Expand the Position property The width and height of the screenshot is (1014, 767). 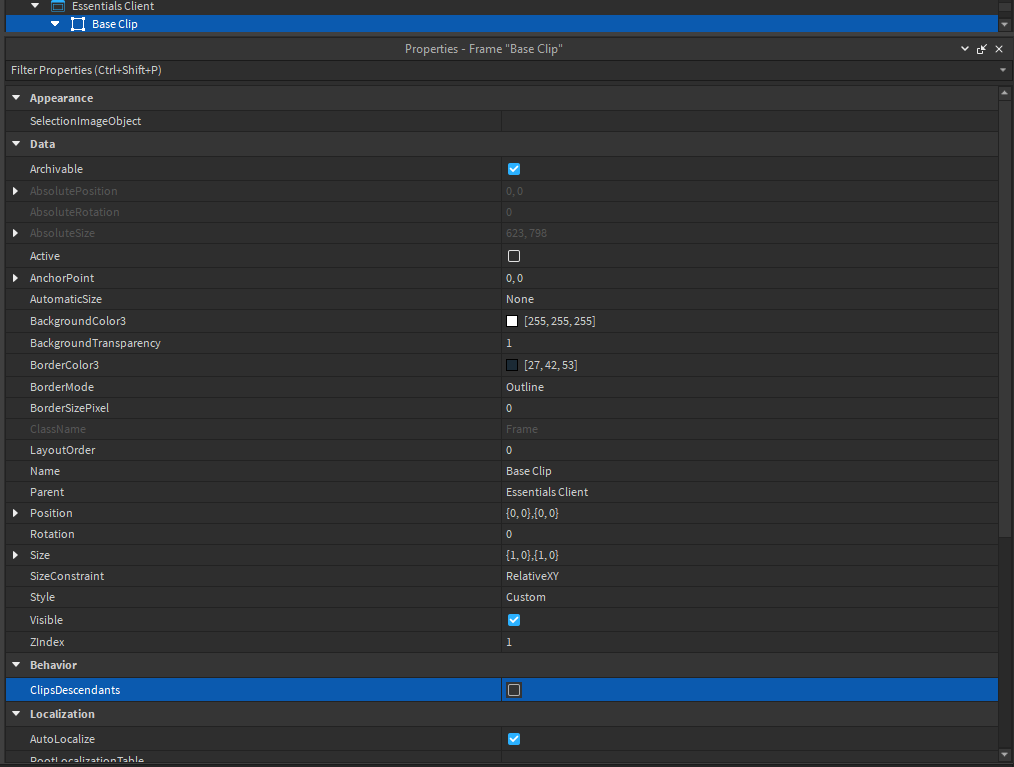point(15,513)
